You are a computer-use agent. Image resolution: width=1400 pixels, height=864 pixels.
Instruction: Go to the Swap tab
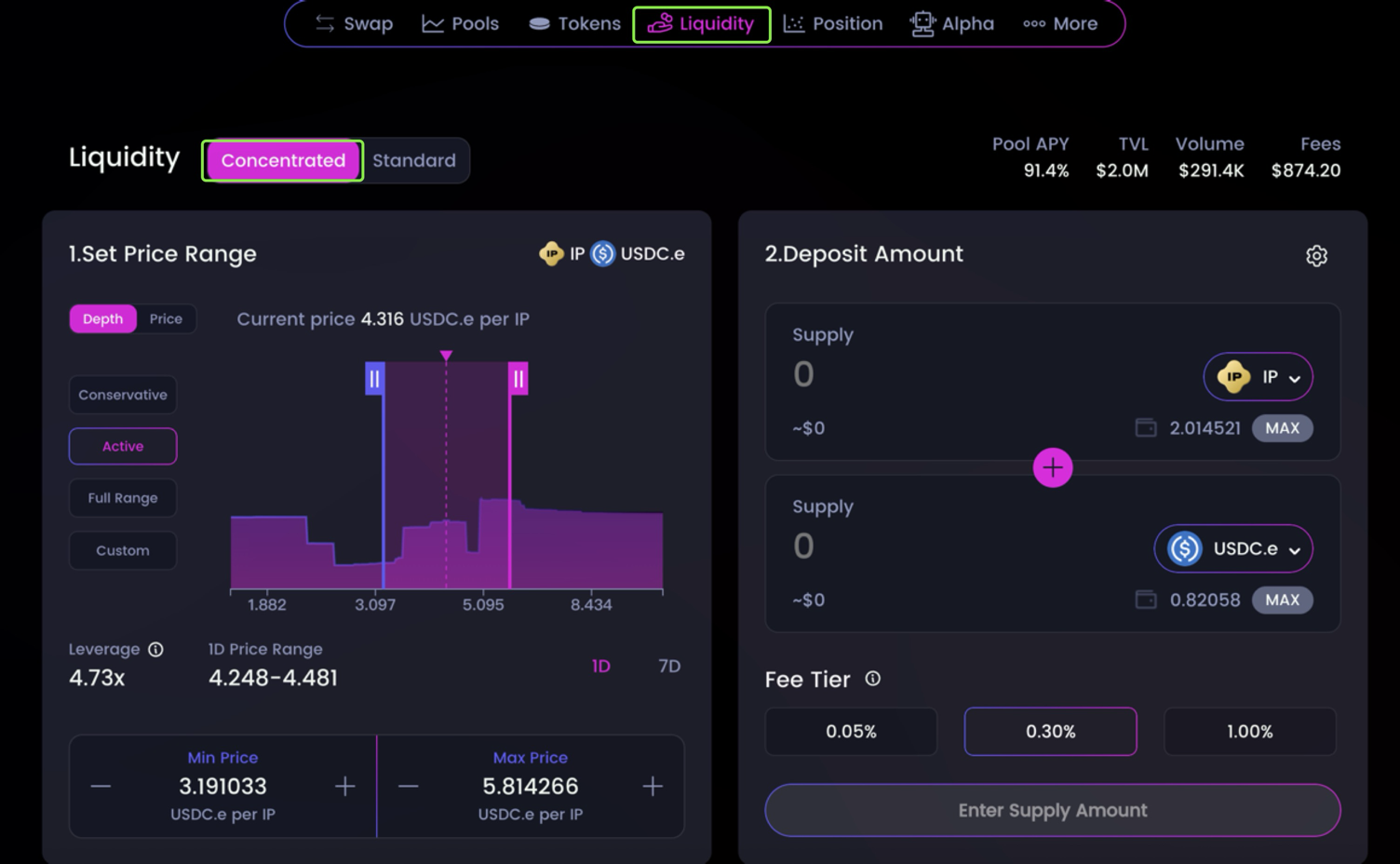[x=354, y=24]
